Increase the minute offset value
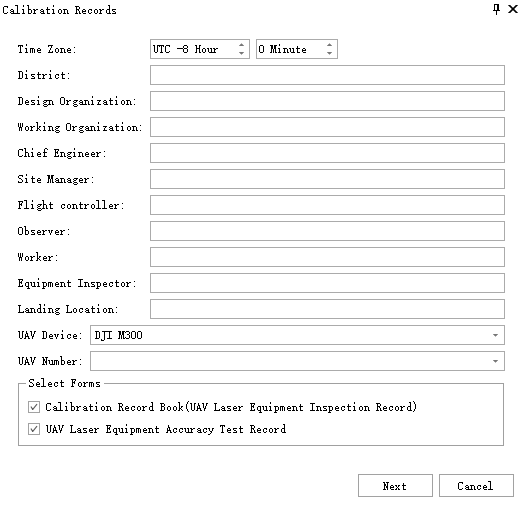523x506 pixels. [x=330, y=45]
